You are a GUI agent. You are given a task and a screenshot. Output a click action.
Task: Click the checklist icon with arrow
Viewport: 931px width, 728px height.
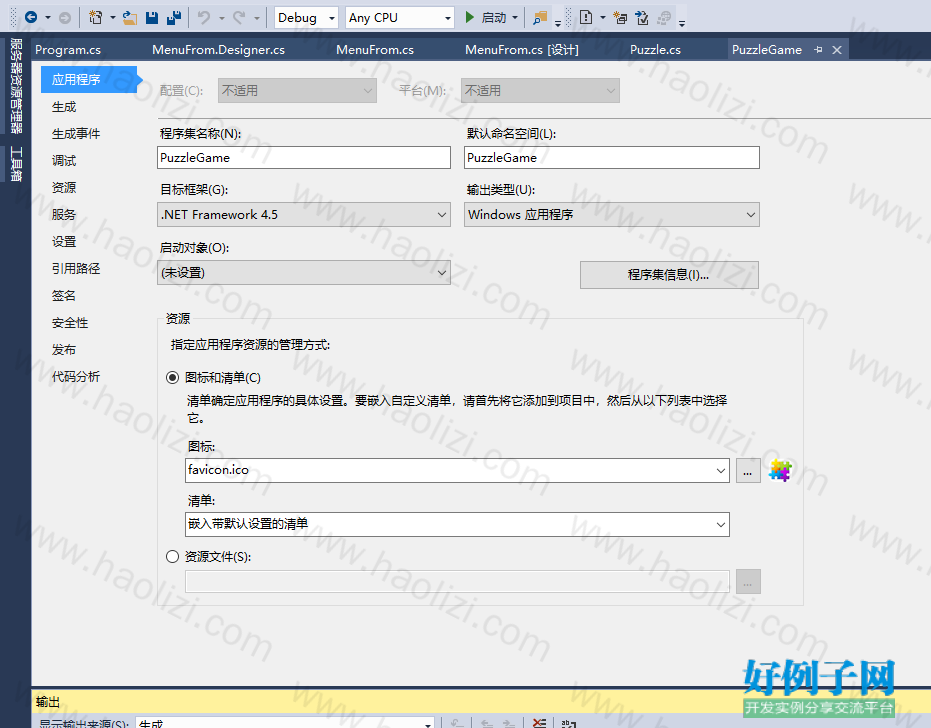tap(642, 18)
